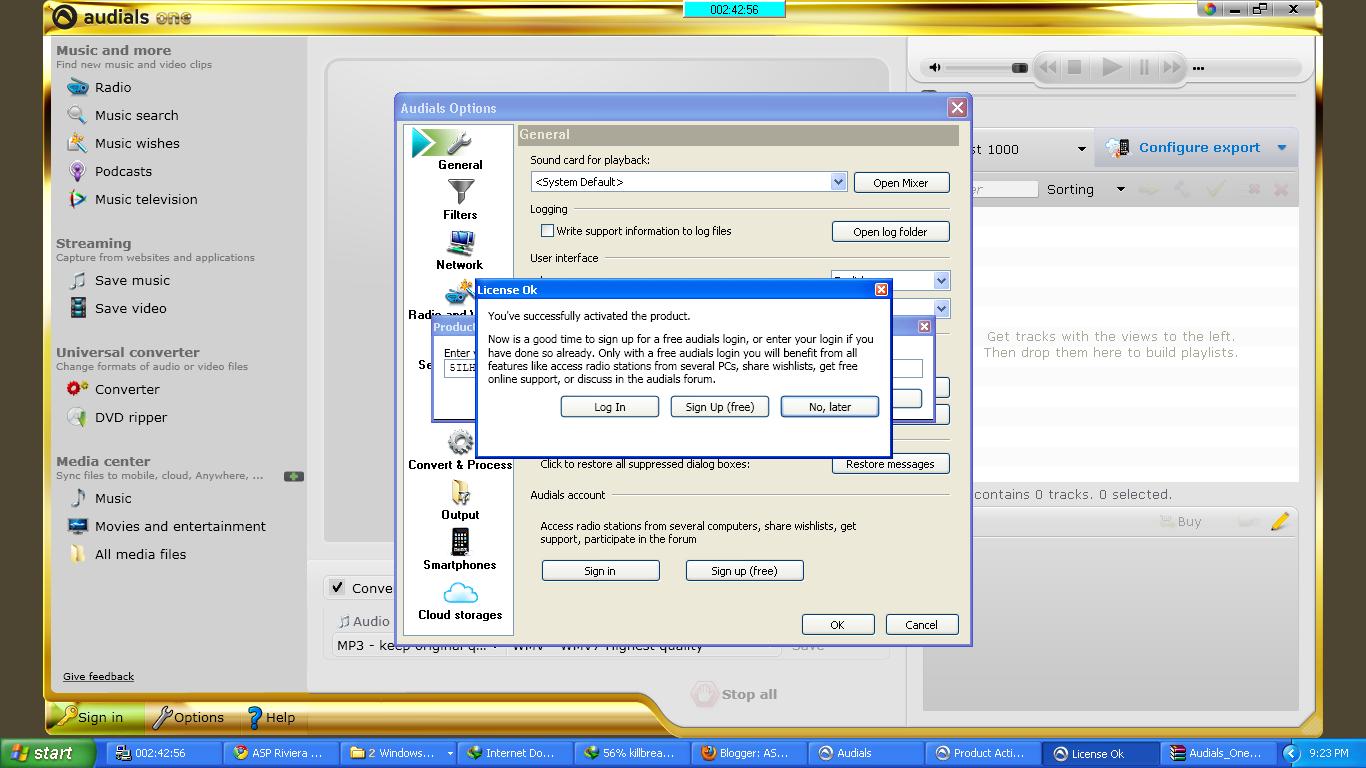
Task: Open the Sorting dropdown in playlist panel
Action: (1085, 189)
